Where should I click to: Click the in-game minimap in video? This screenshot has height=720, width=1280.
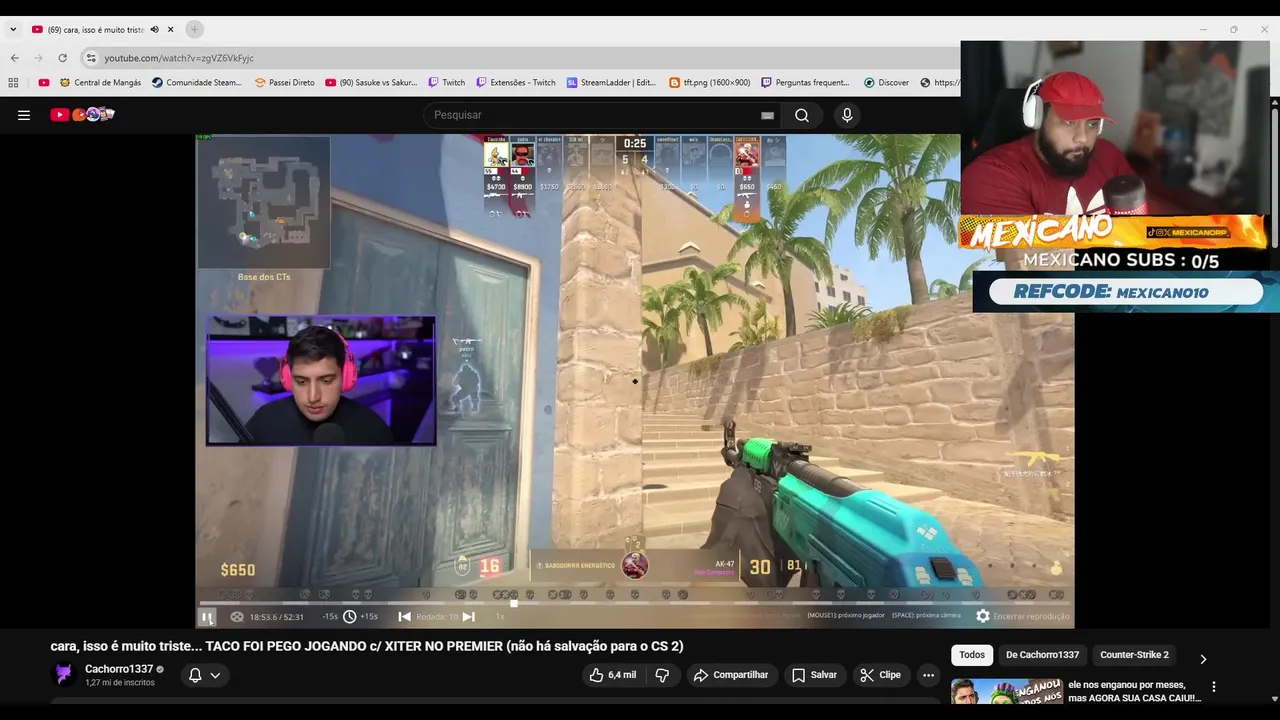(x=264, y=203)
